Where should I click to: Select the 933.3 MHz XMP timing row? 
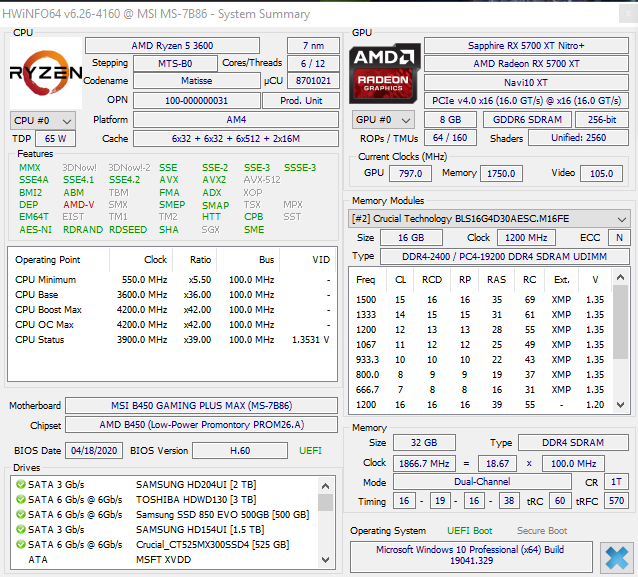481,360
